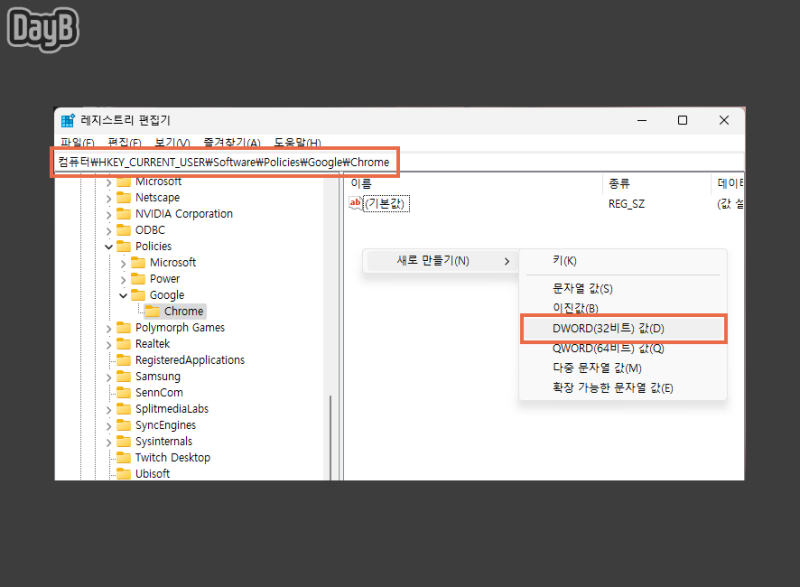Image resolution: width=800 pixels, height=587 pixels.
Task: Select the Chrome key label
Action: [x=184, y=311]
